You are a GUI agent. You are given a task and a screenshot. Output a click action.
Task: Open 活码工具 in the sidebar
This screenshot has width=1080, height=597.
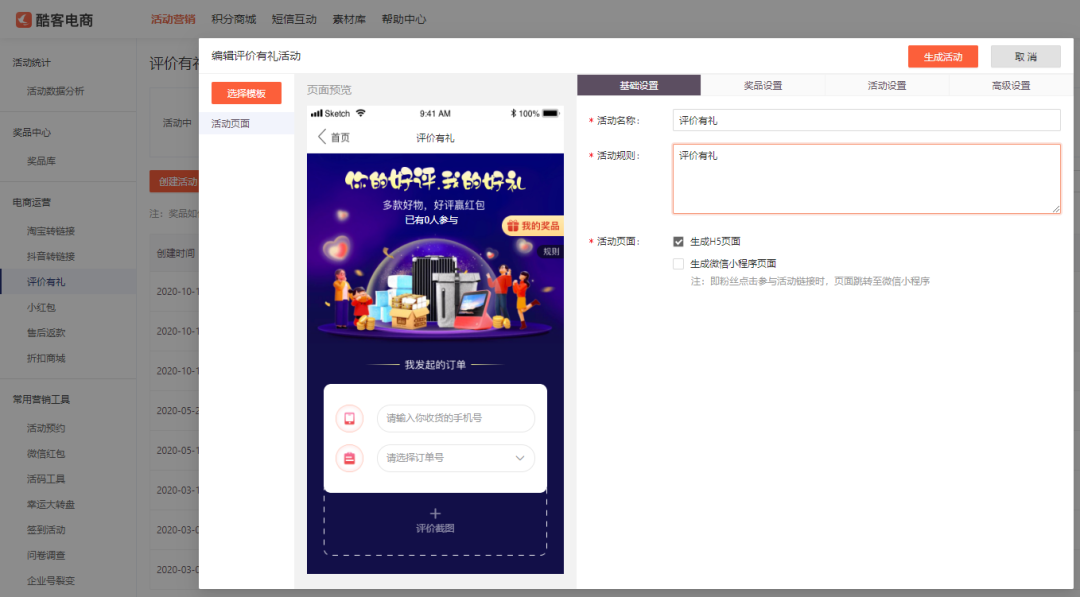tap(46, 479)
